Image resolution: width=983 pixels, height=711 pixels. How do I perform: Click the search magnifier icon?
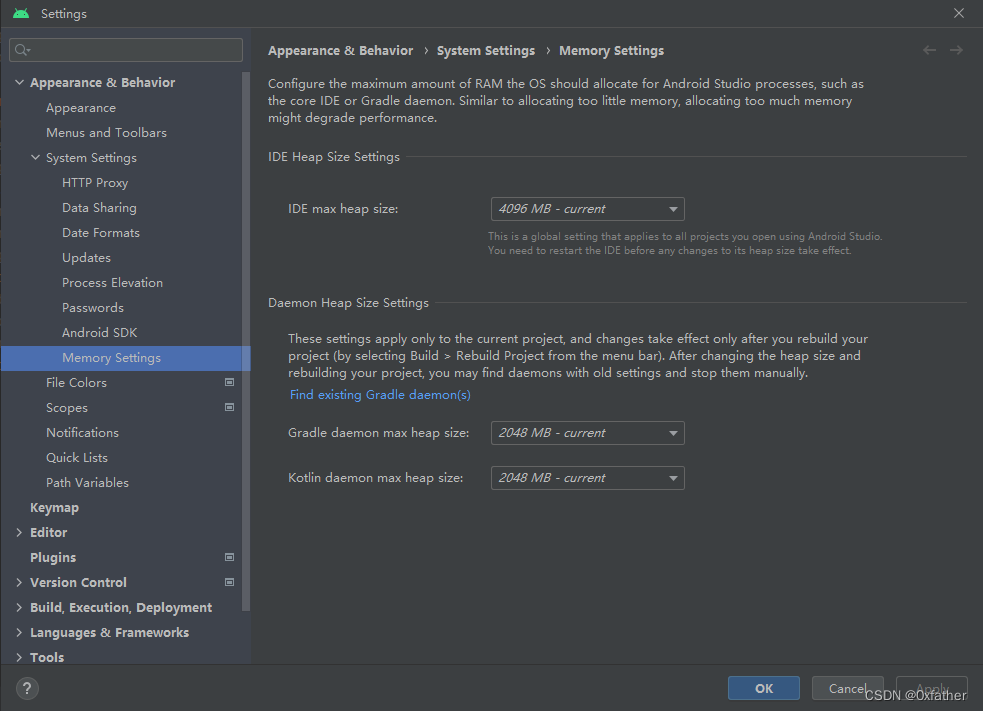click(x=22, y=50)
